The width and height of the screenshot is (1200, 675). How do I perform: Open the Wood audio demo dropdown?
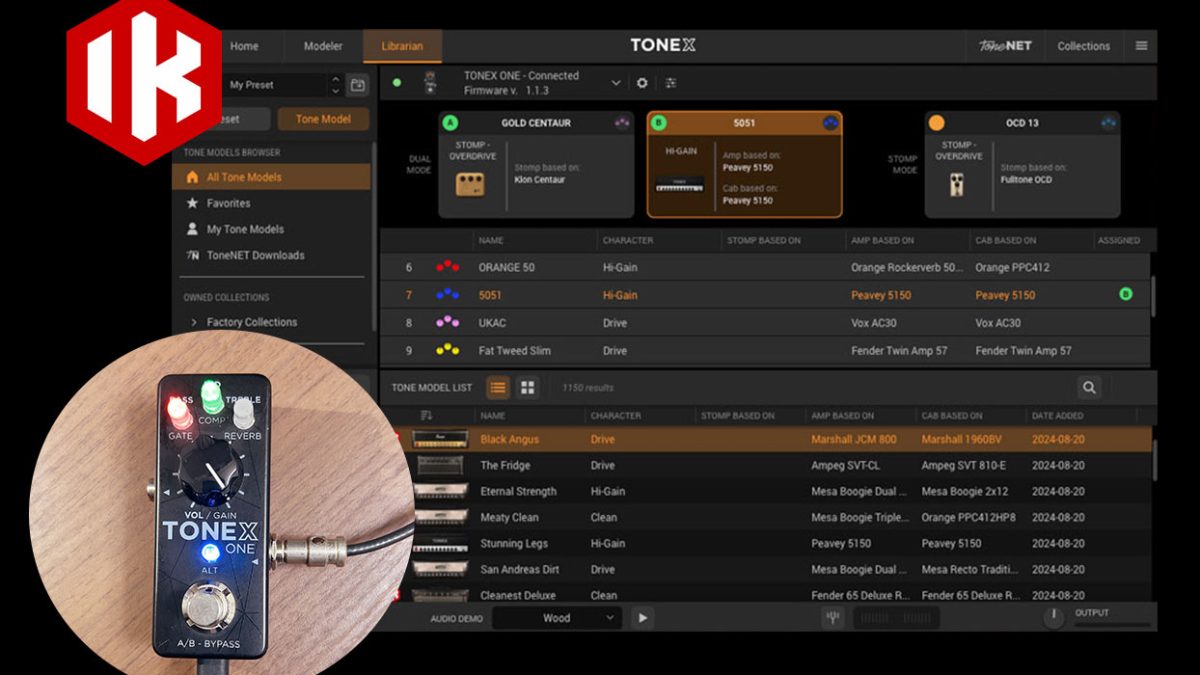pos(557,618)
